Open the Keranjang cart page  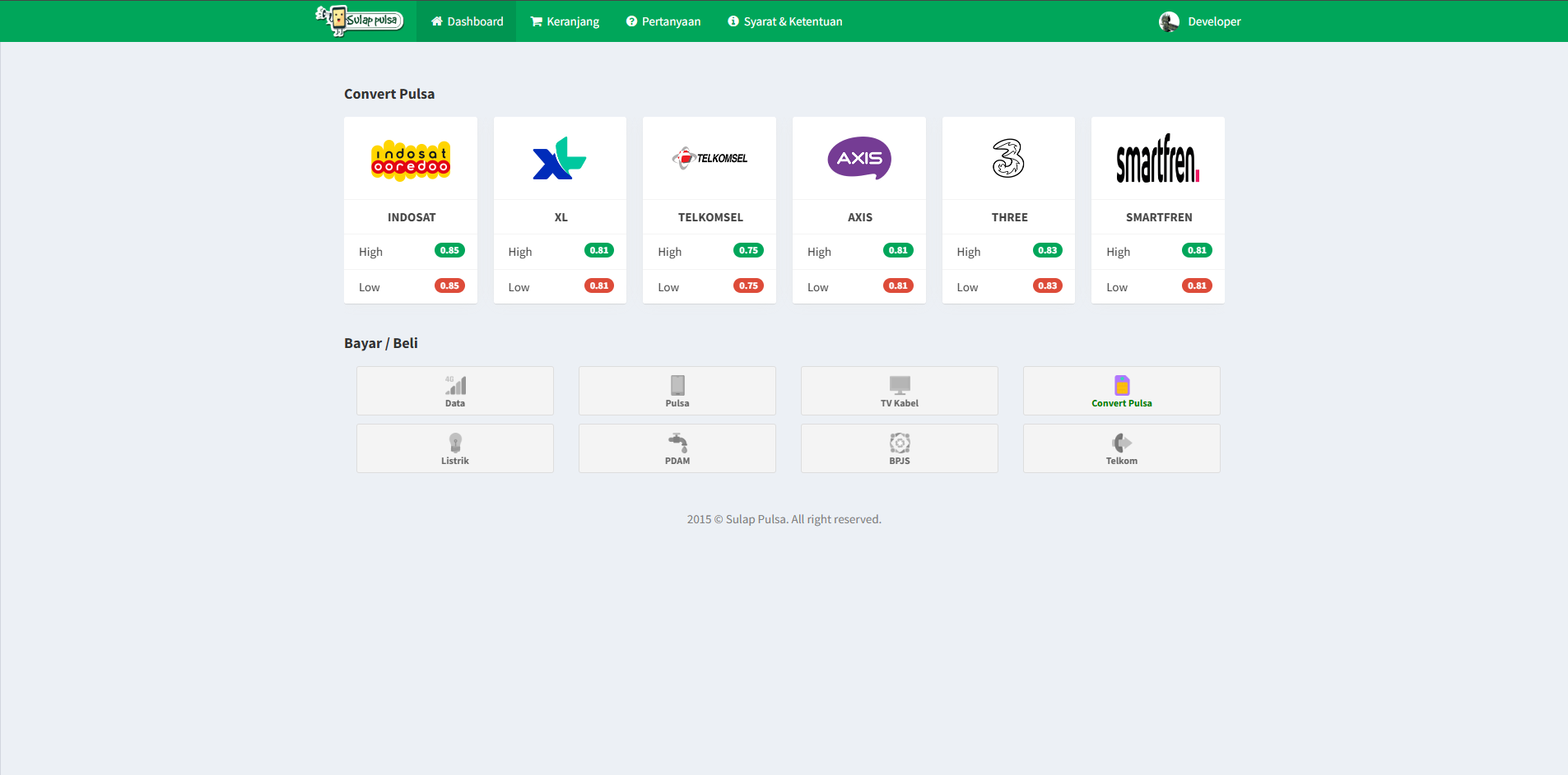pyautogui.click(x=565, y=21)
